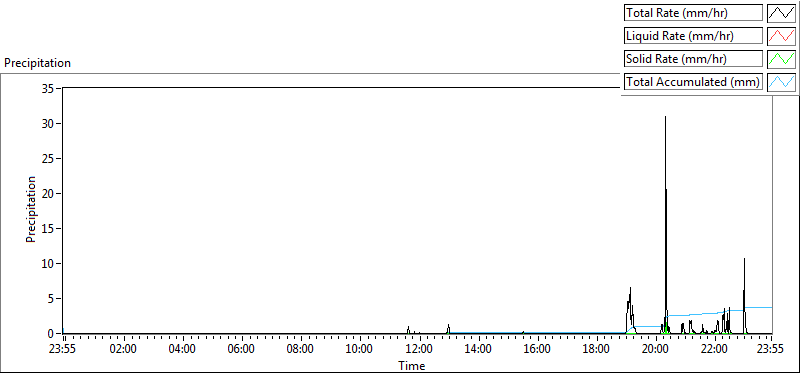
Task: Click the 20:00 time axis label
Action: pos(656,350)
